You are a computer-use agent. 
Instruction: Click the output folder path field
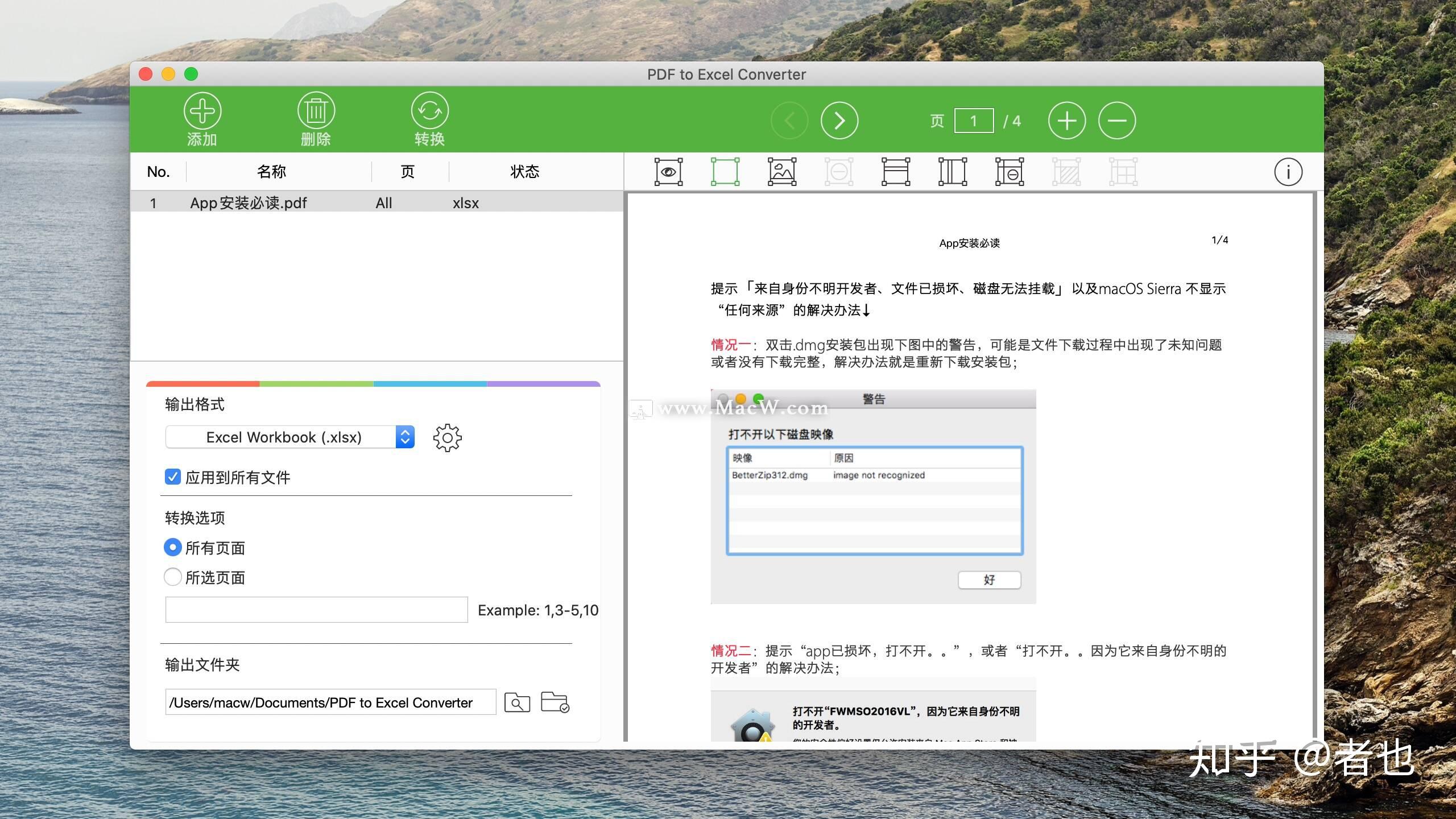(x=331, y=702)
